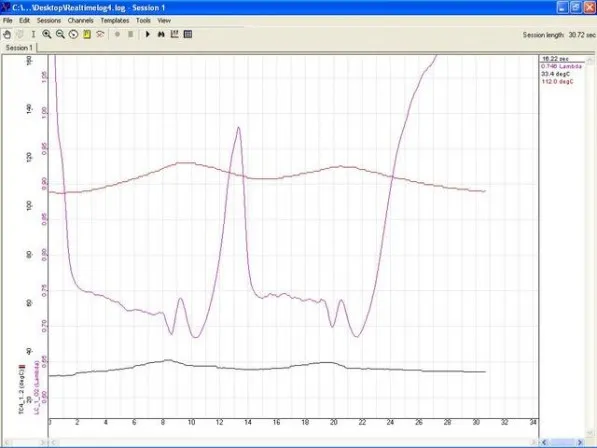
Task: Click the yellow note icon
Action: (87, 35)
